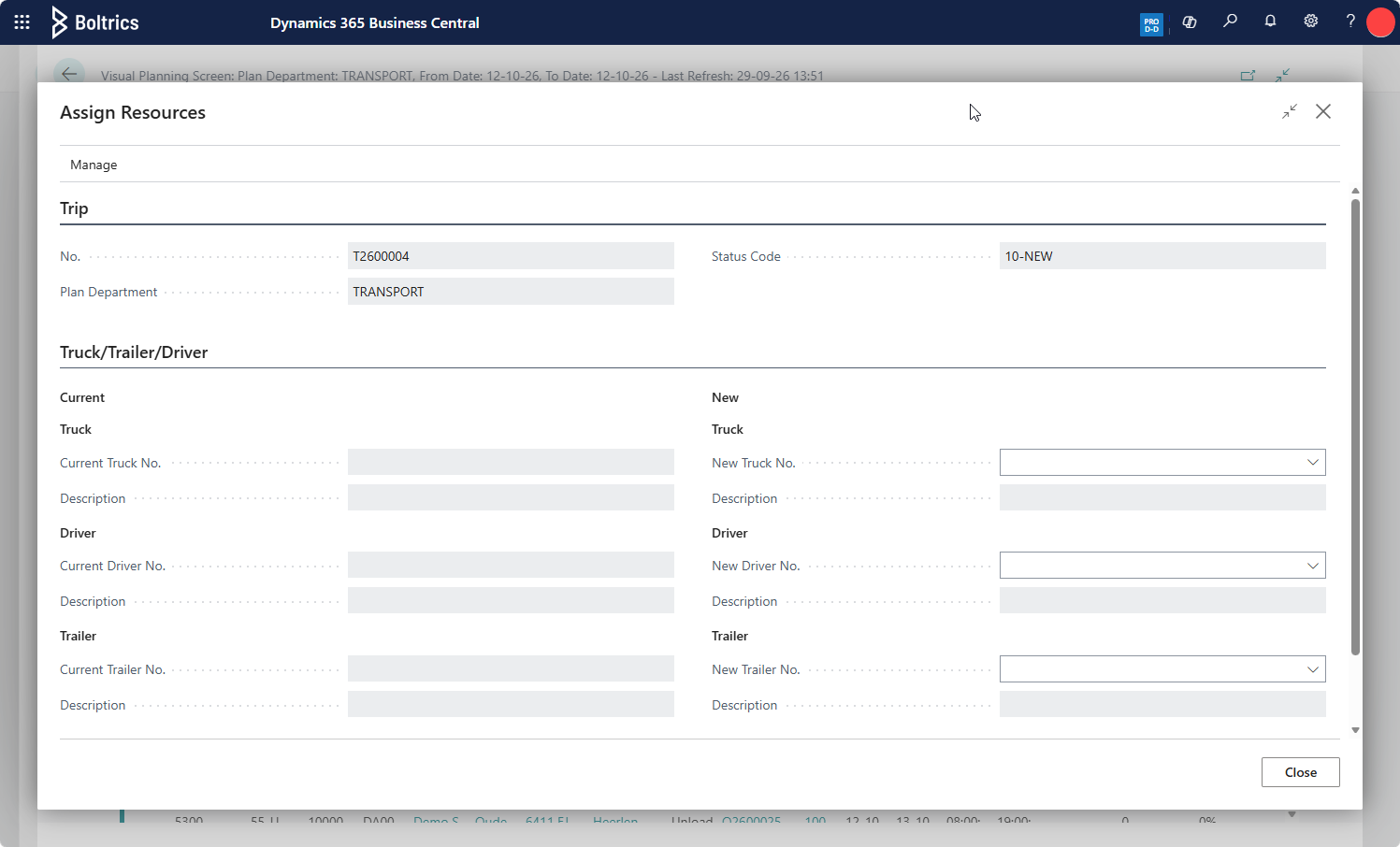Open Visual Planning page in new window
The image size is (1400, 847).
pyautogui.click(x=1248, y=76)
